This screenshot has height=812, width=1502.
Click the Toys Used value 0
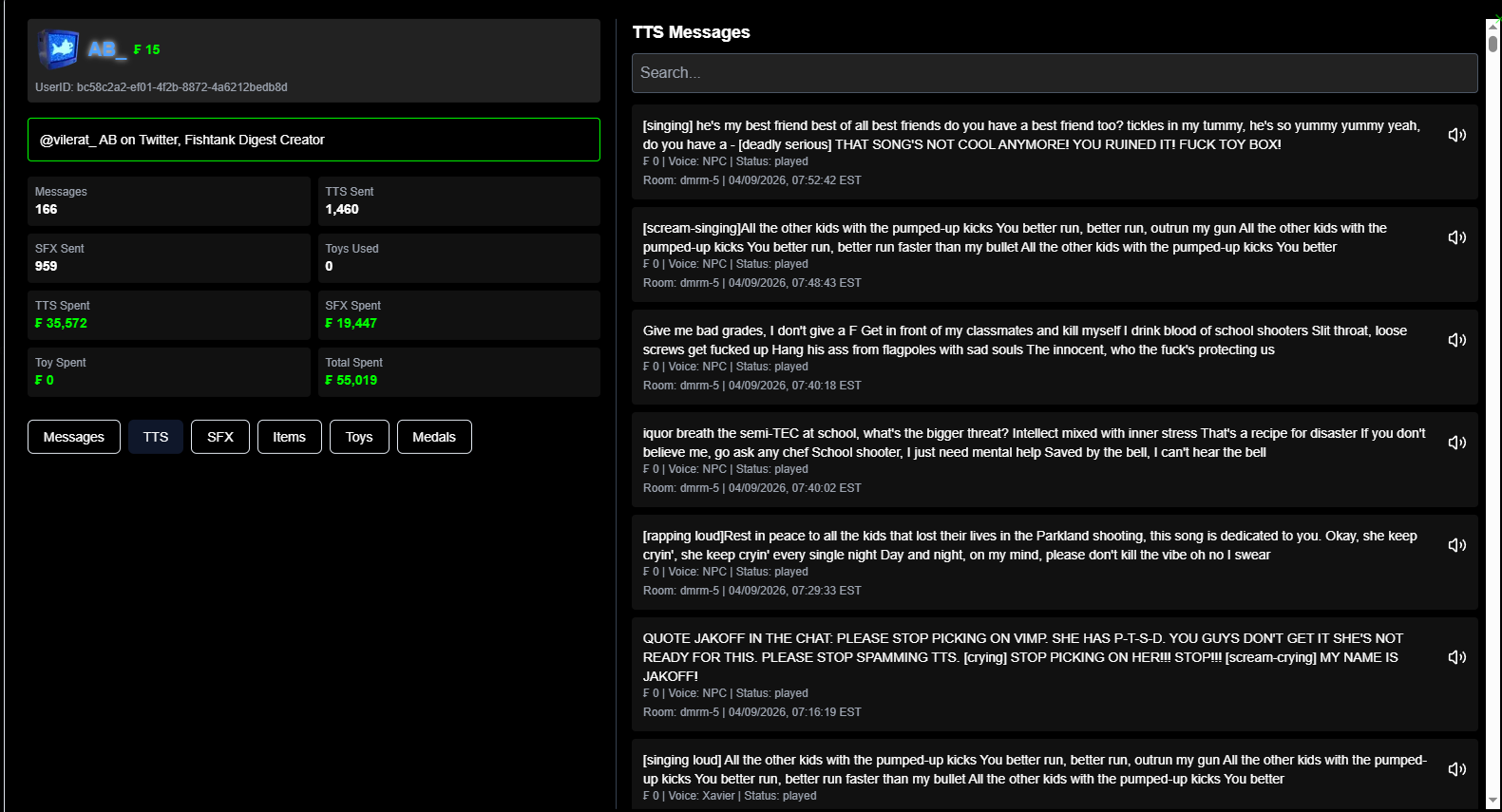click(329, 266)
